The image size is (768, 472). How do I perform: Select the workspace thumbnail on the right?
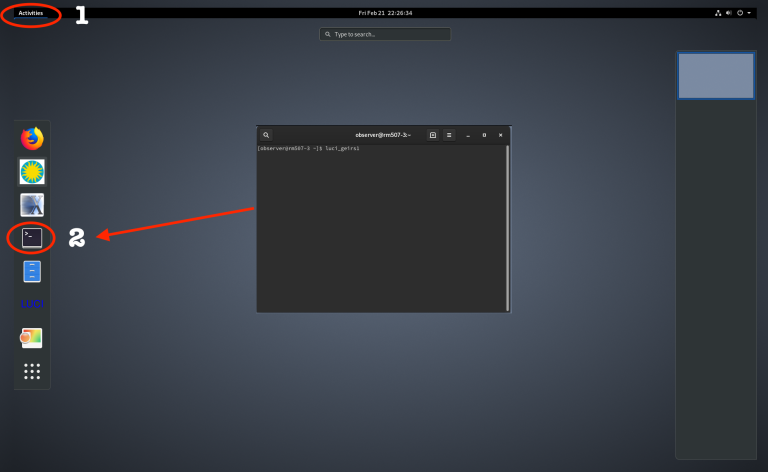[716, 76]
